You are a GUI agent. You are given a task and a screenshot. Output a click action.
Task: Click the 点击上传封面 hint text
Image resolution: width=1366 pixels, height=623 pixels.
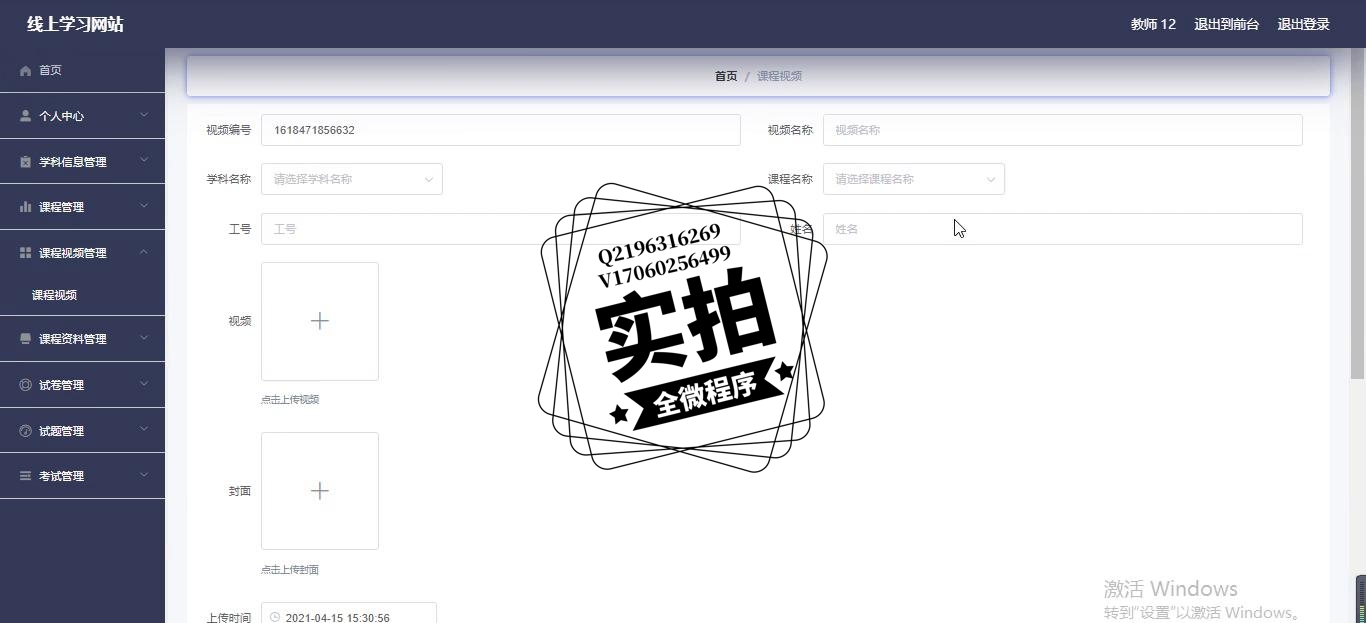[290, 570]
